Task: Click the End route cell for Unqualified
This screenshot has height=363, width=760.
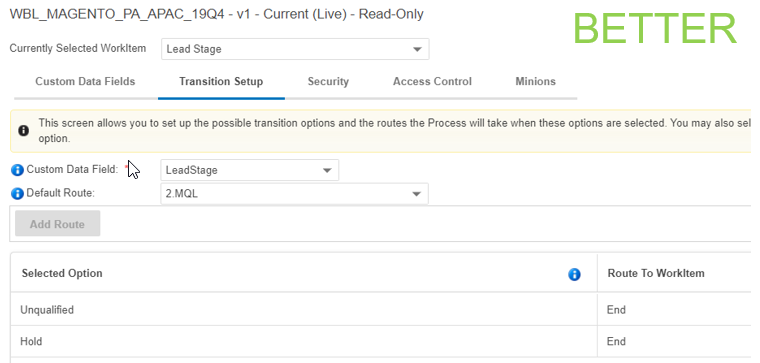Action: tap(616, 310)
